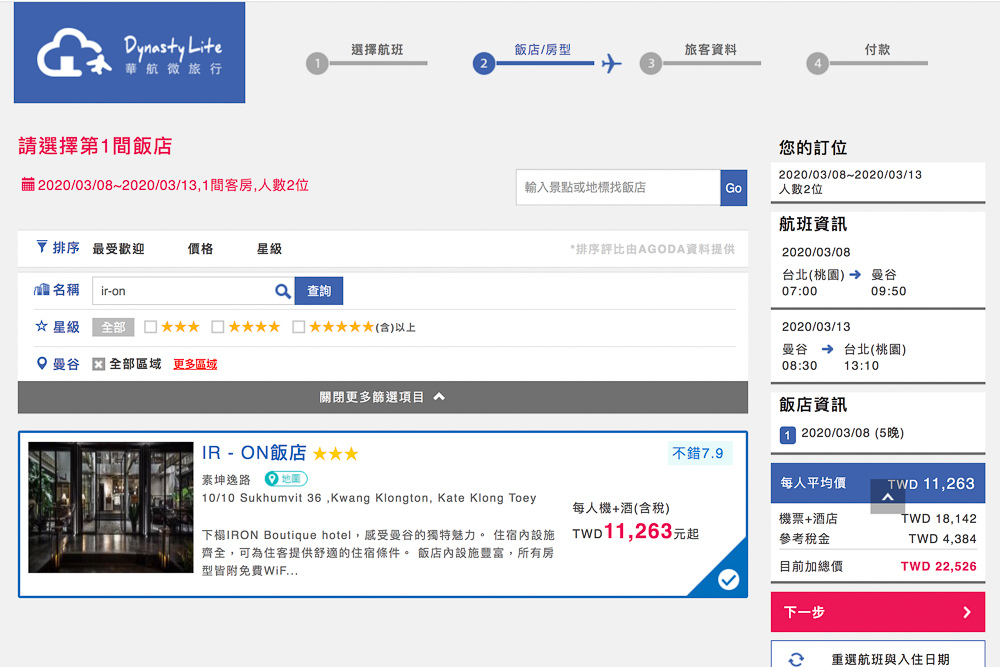
Task: Click the outbound flight arrow icon to 曼谷
Action: [855, 274]
